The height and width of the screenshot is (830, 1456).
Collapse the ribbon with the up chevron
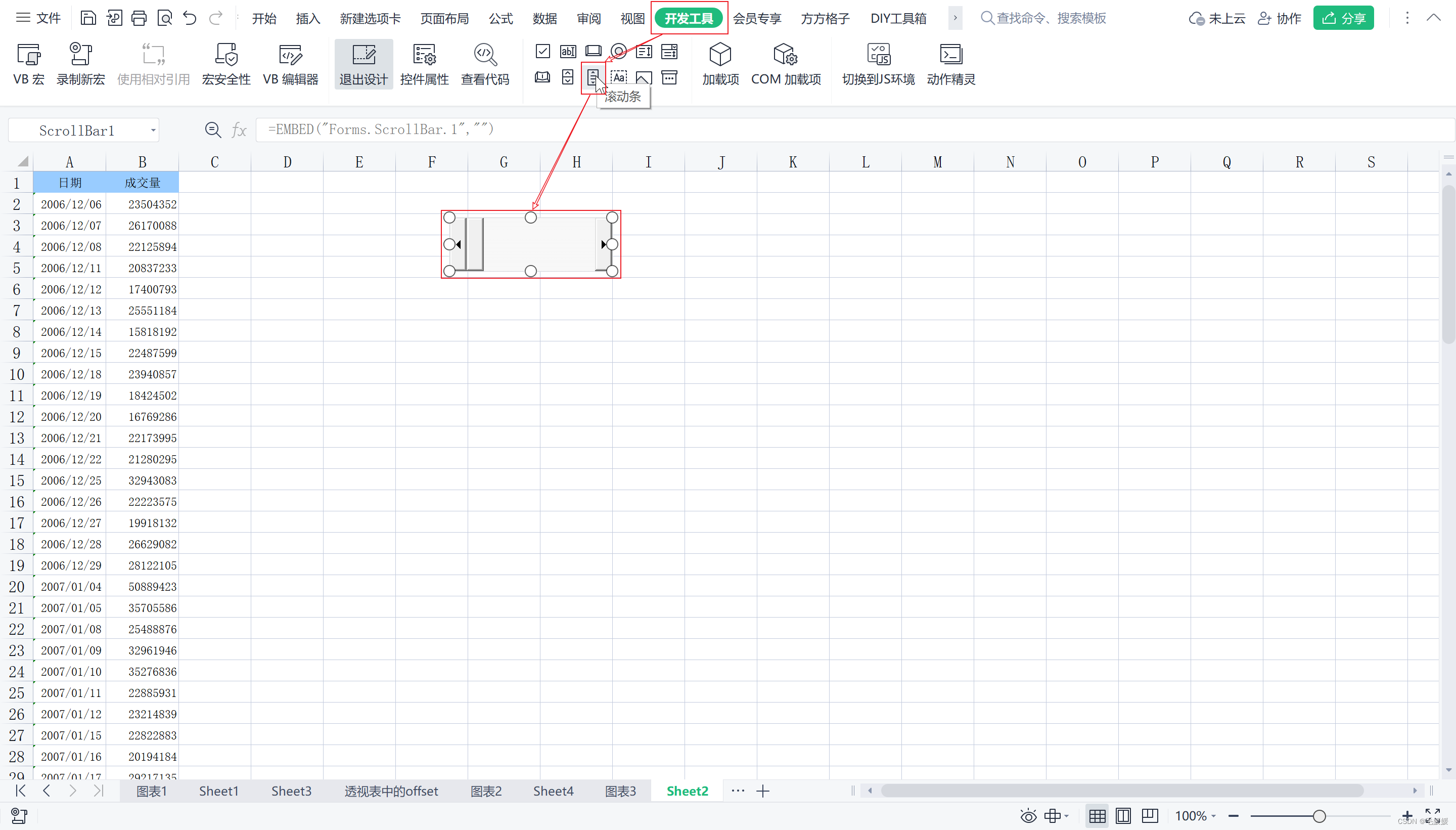tap(1434, 18)
